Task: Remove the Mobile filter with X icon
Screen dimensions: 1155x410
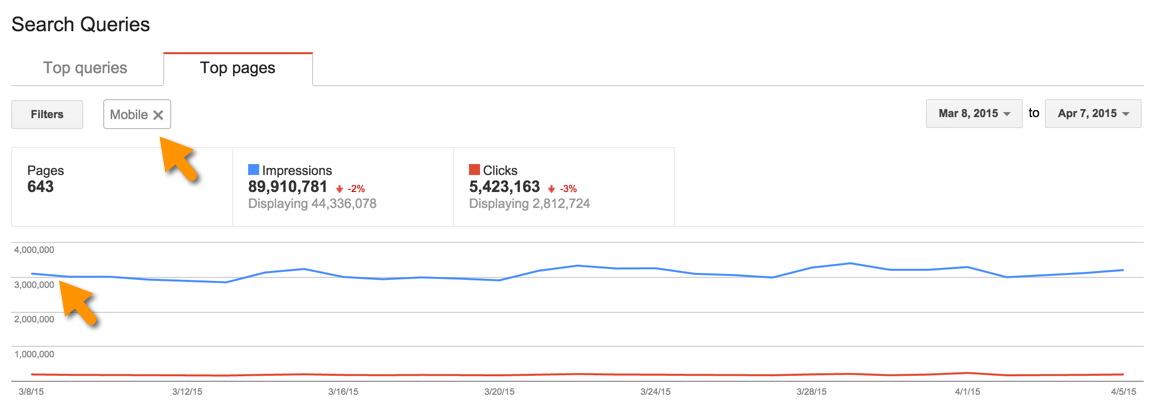Action: (158, 115)
